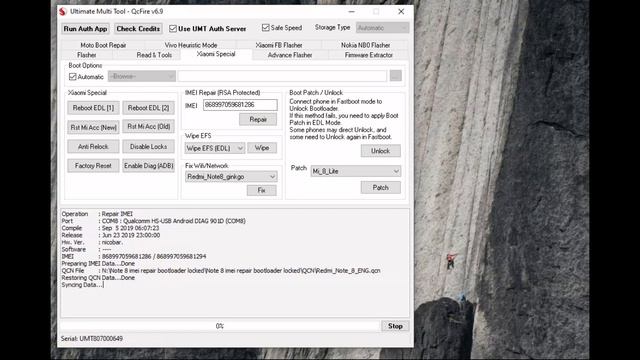
Task: Click Serial UMT807000649 status text
Action: pos(92,339)
